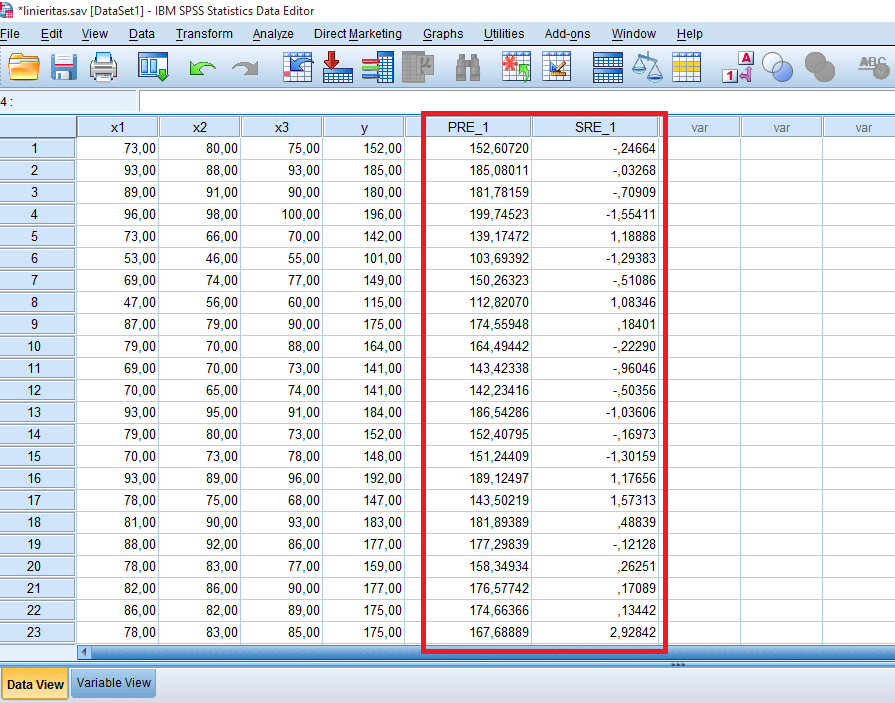Toggle Show All Variables
895x703 pixels.
click(x=820, y=68)
